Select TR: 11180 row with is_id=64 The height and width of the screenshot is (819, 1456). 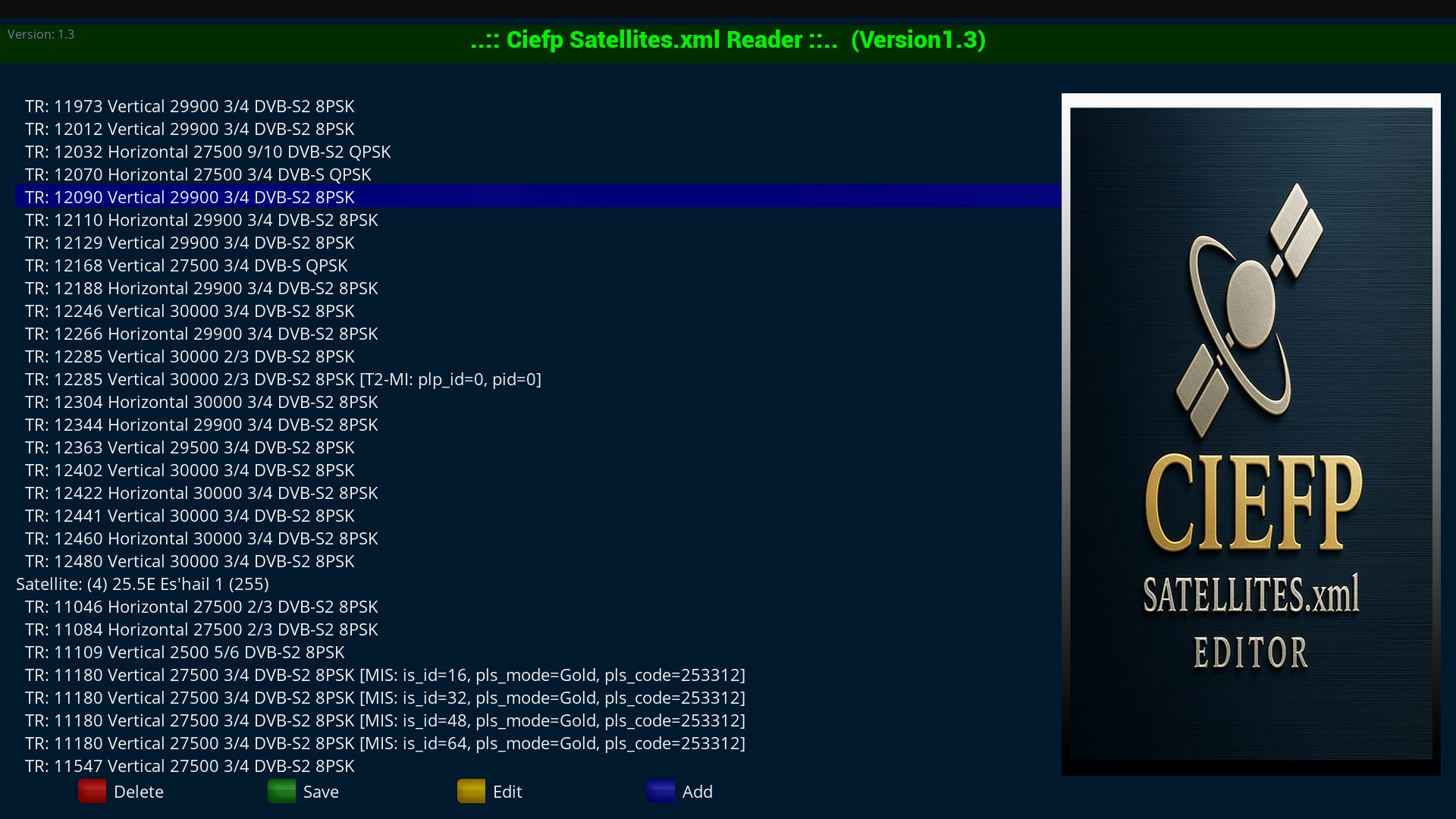tap(538, 743)
